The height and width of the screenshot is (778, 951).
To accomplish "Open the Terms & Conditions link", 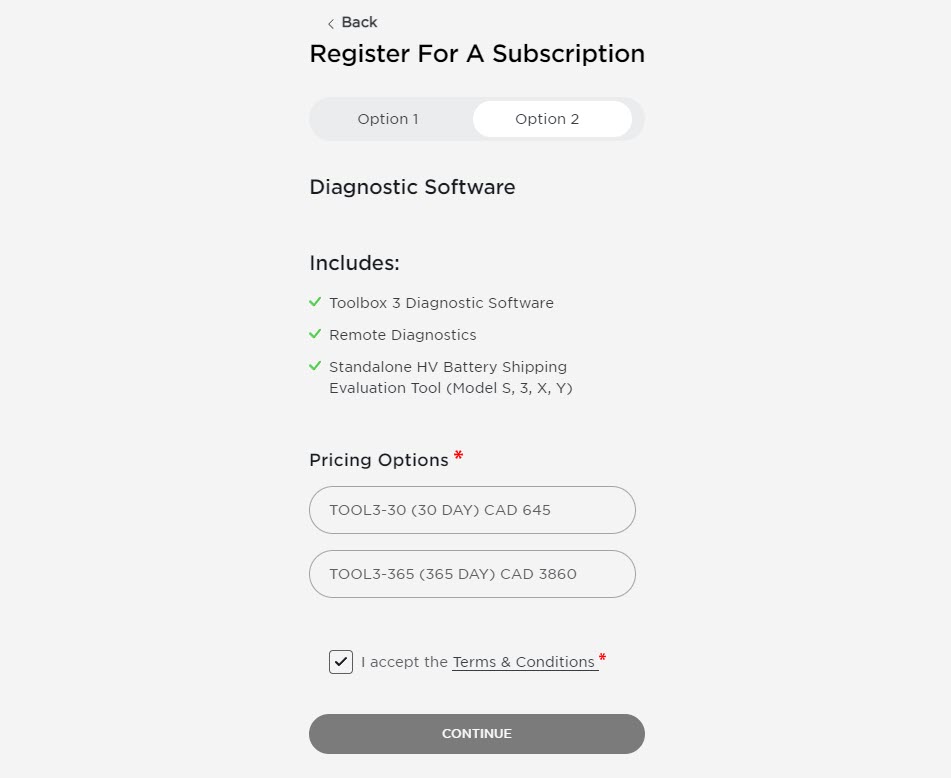I will click(x=523, y=662).
